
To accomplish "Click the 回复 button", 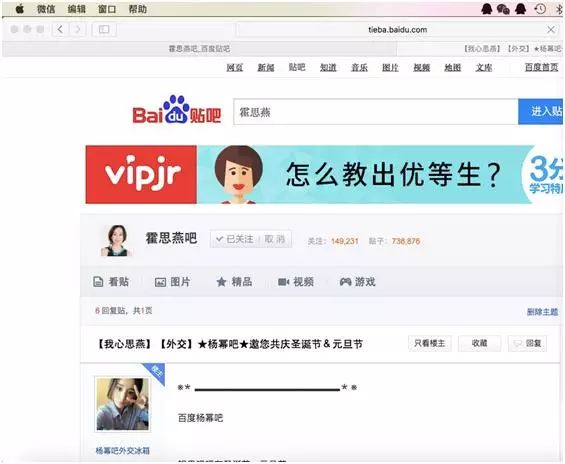I will point(528,343).
